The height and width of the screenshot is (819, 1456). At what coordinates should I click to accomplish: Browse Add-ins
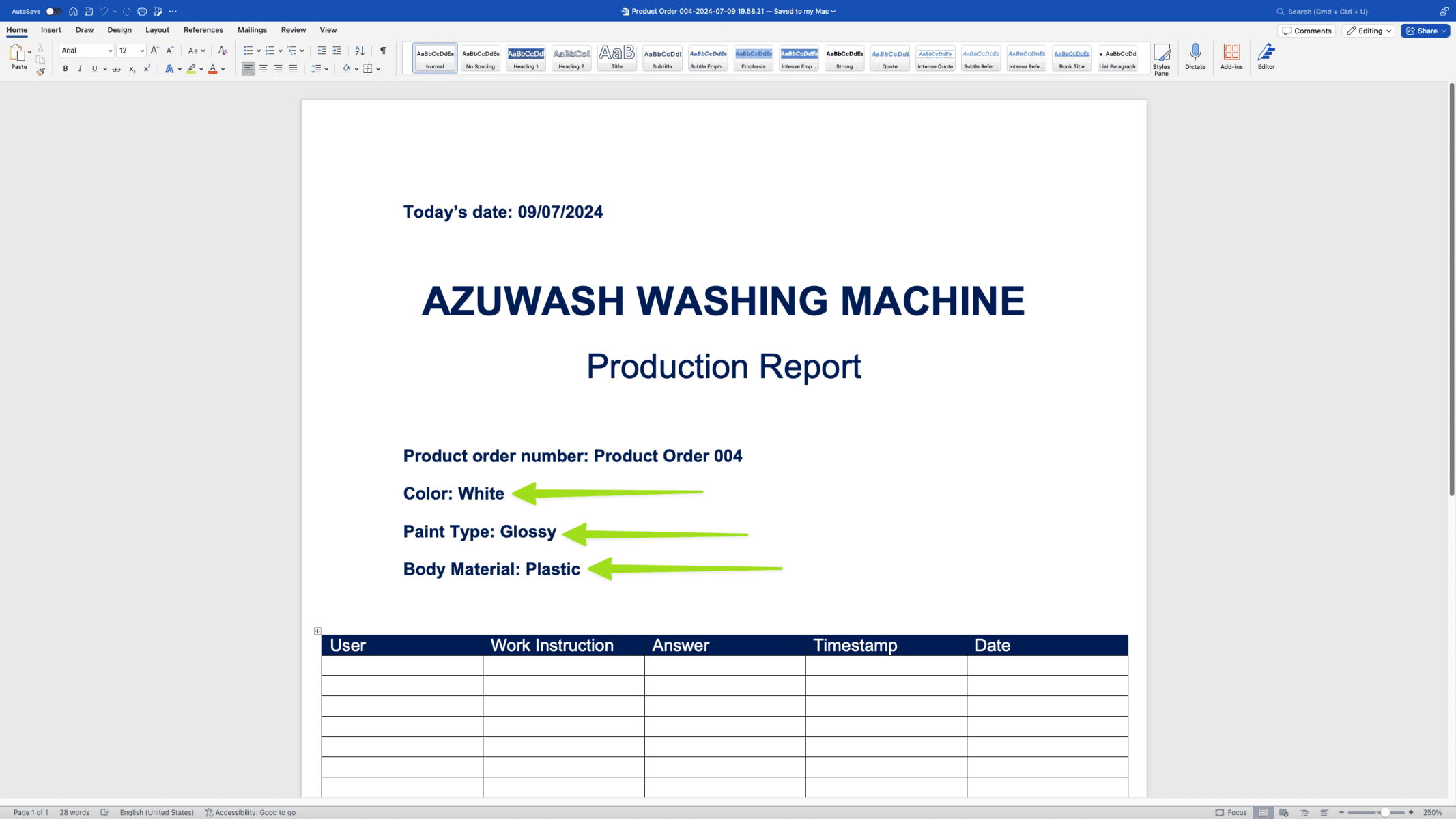1231,57
